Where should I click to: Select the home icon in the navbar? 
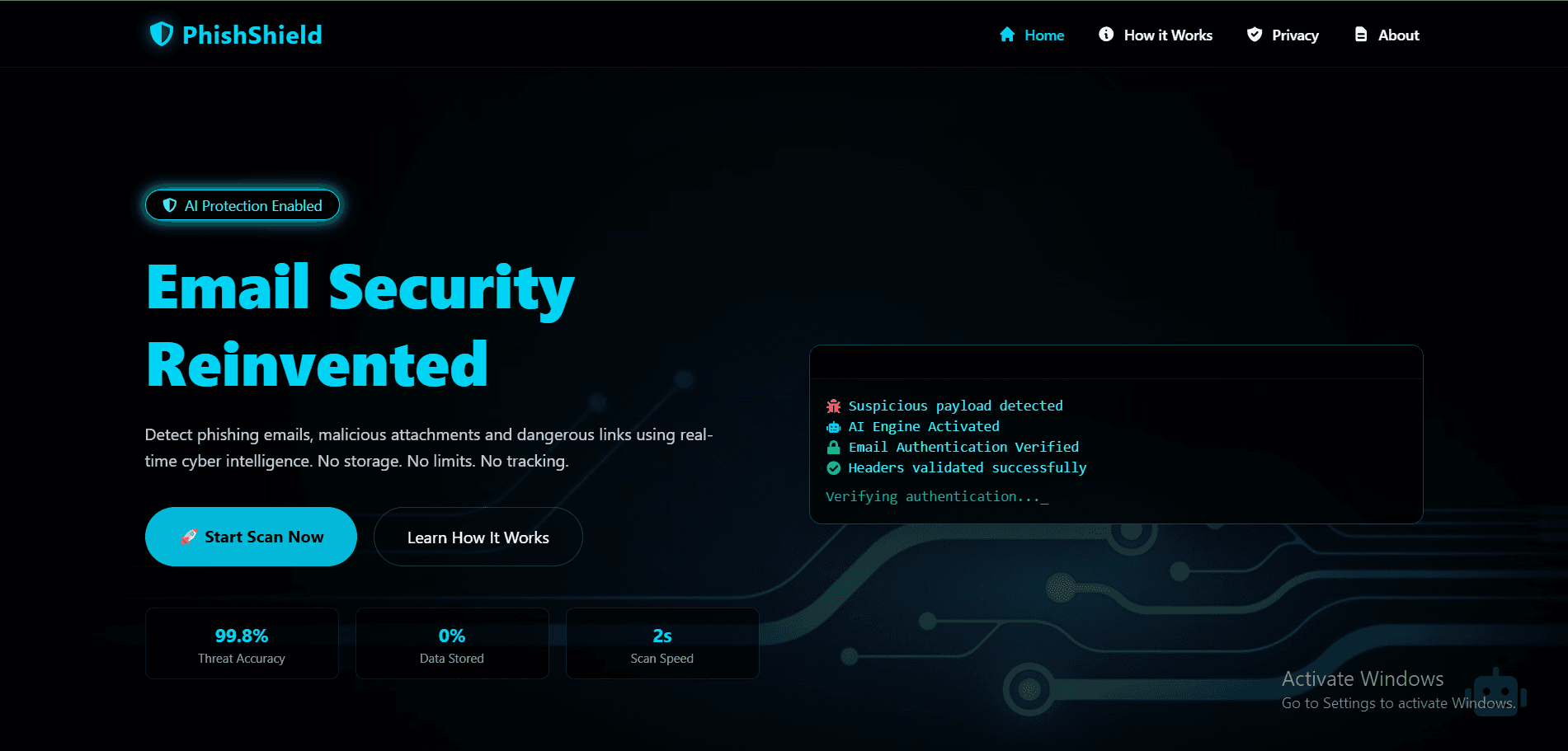[1007, 35]
